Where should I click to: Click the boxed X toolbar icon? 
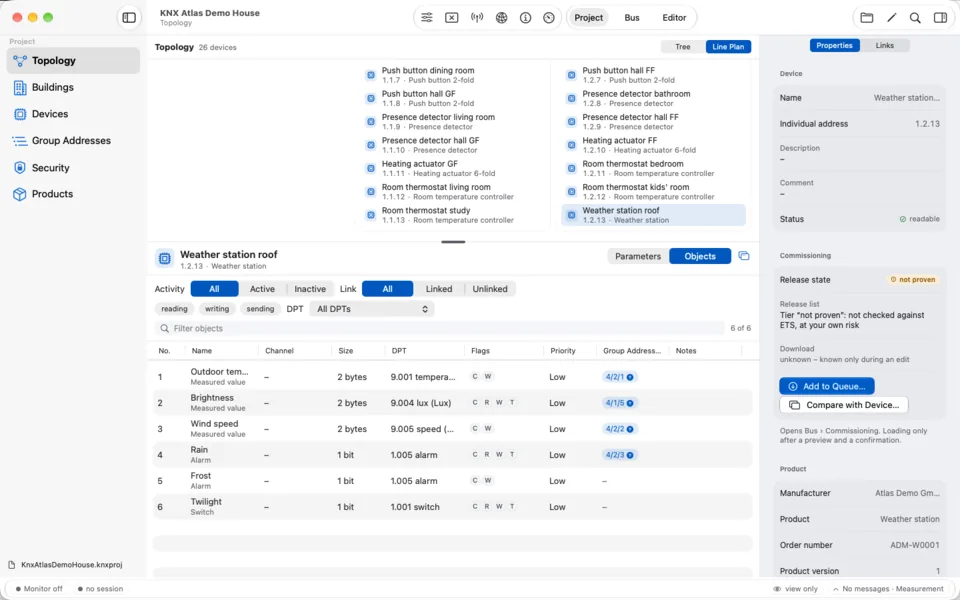click(451, 18)
